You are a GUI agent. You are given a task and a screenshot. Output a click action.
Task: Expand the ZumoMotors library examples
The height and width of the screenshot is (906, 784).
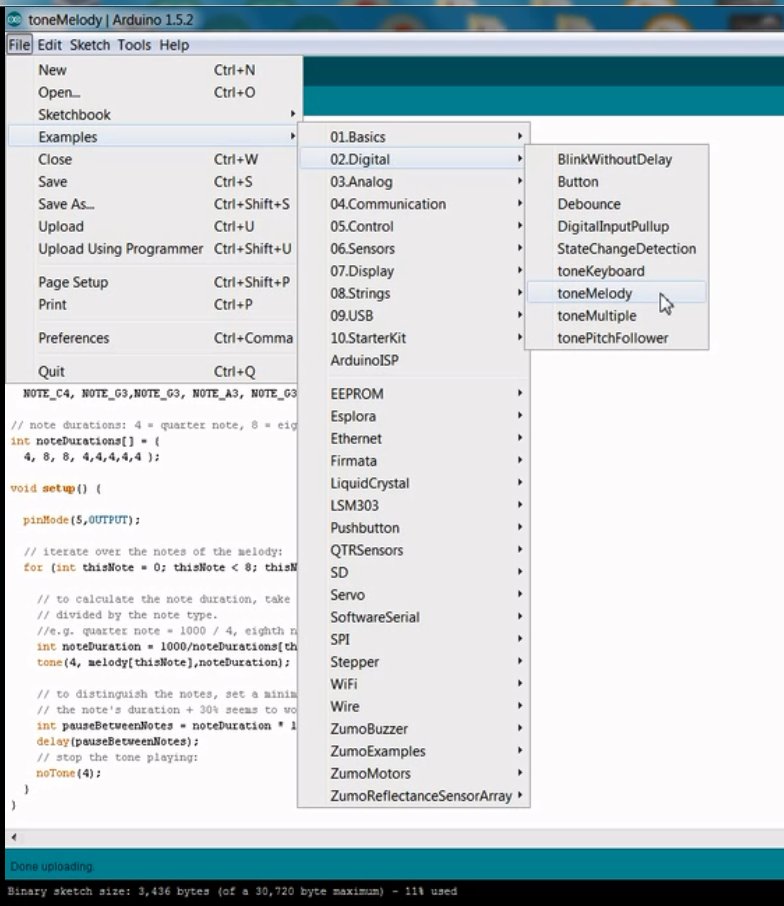(414, 774)
